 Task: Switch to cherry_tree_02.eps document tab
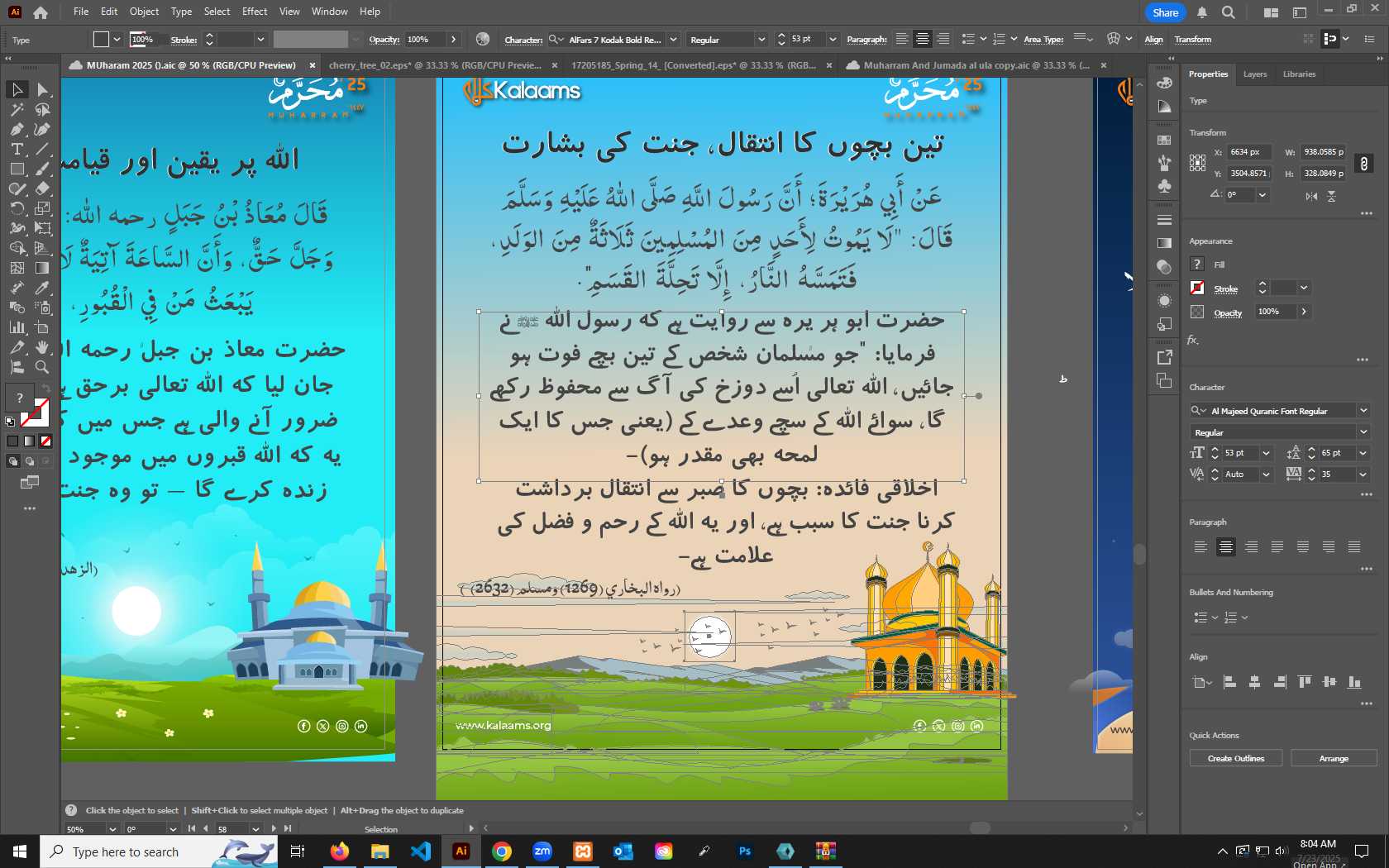tap(435, 65)
